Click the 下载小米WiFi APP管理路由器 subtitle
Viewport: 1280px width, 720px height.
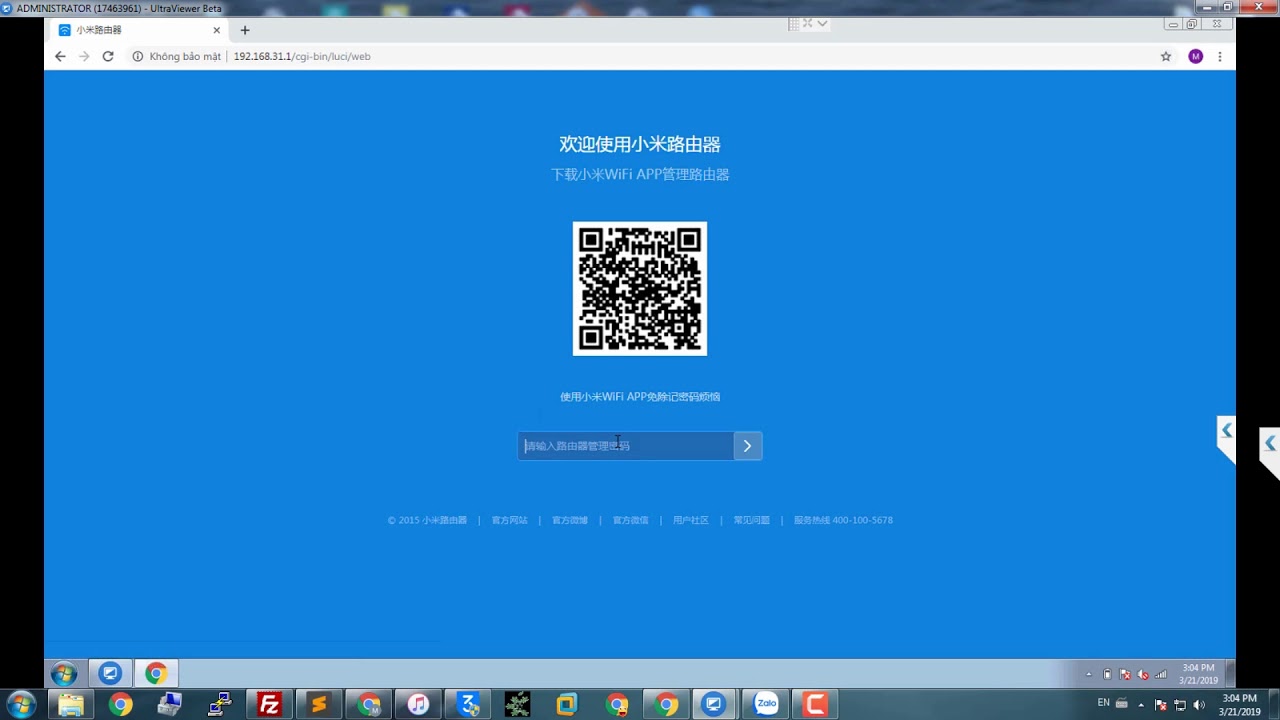[640, 174]
